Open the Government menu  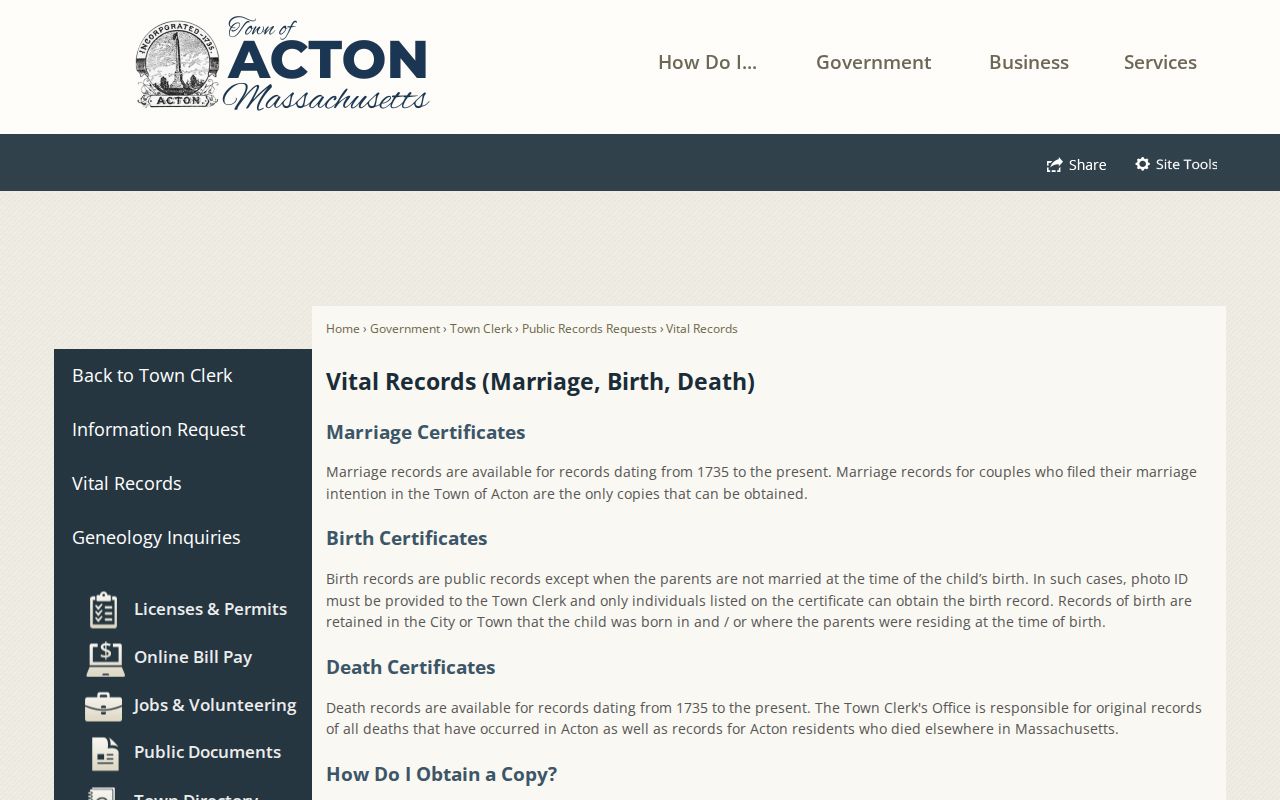(873, 62)
